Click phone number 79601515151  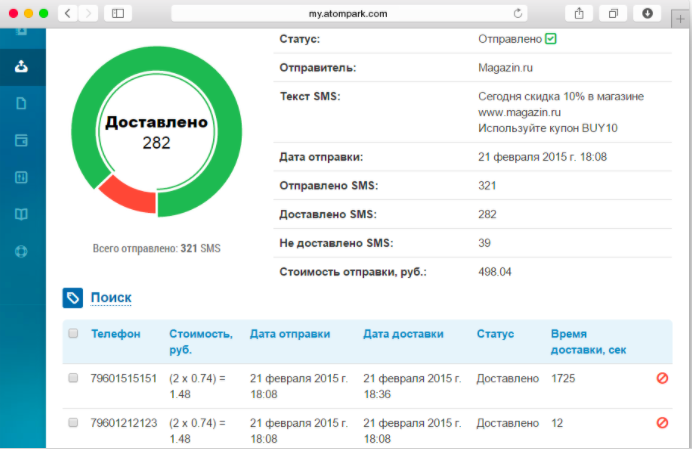pos(124,379)
